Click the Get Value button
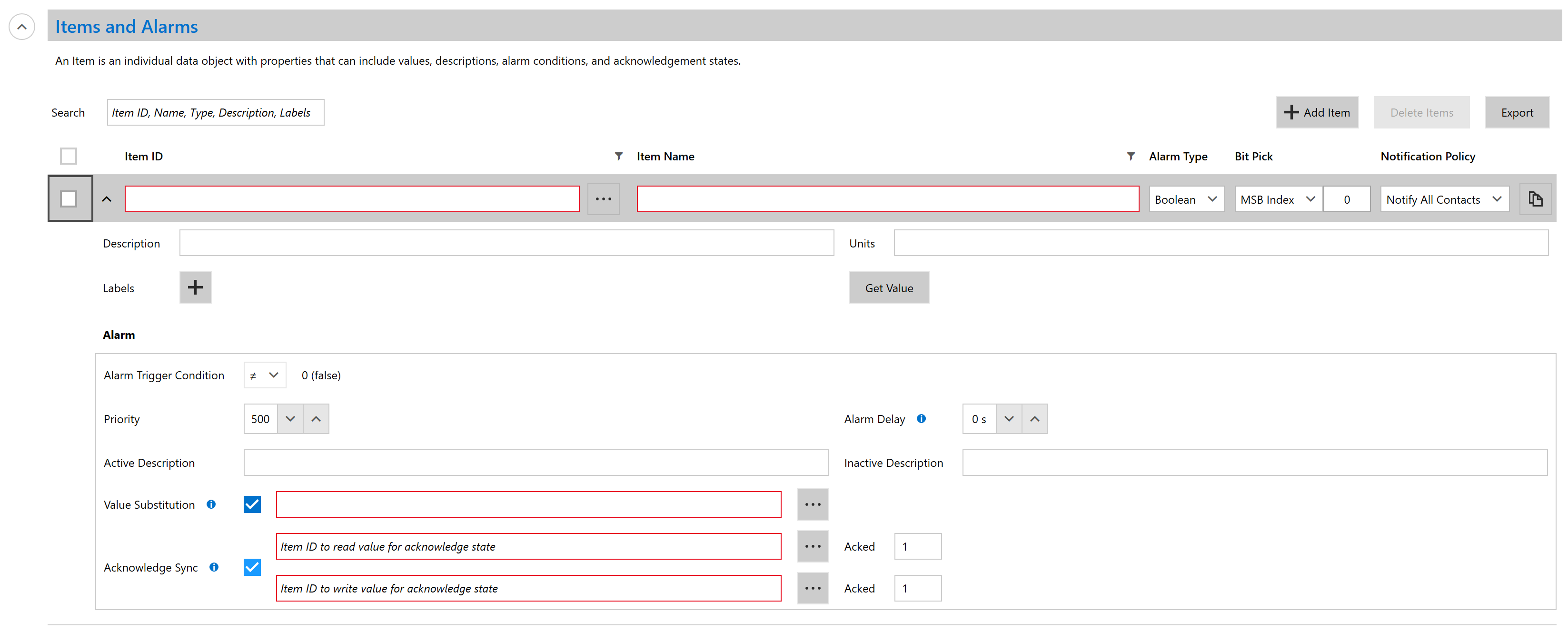 [888, 288]
